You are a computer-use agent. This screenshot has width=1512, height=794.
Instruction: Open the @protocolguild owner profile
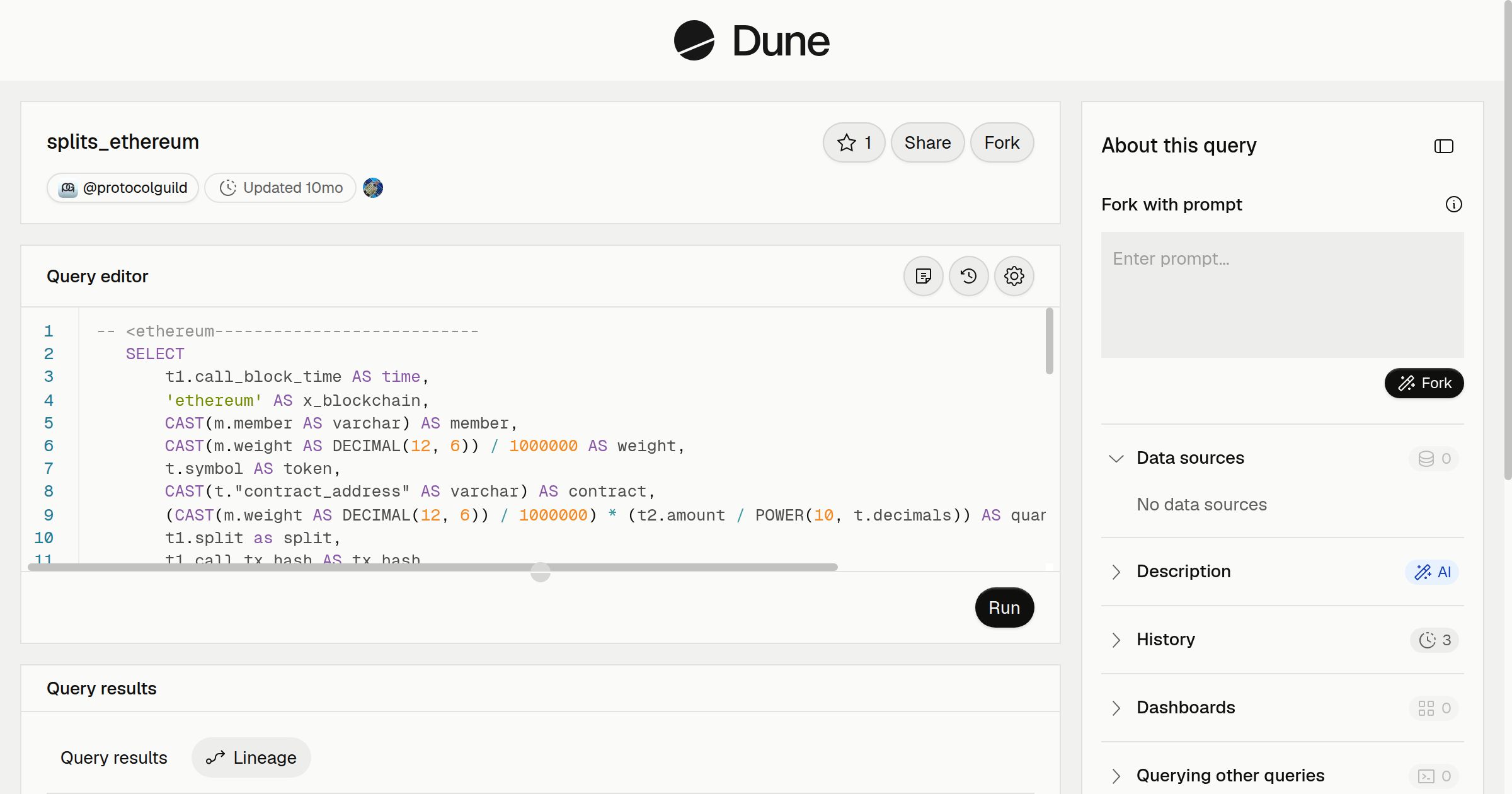click(x=123, y=188)
